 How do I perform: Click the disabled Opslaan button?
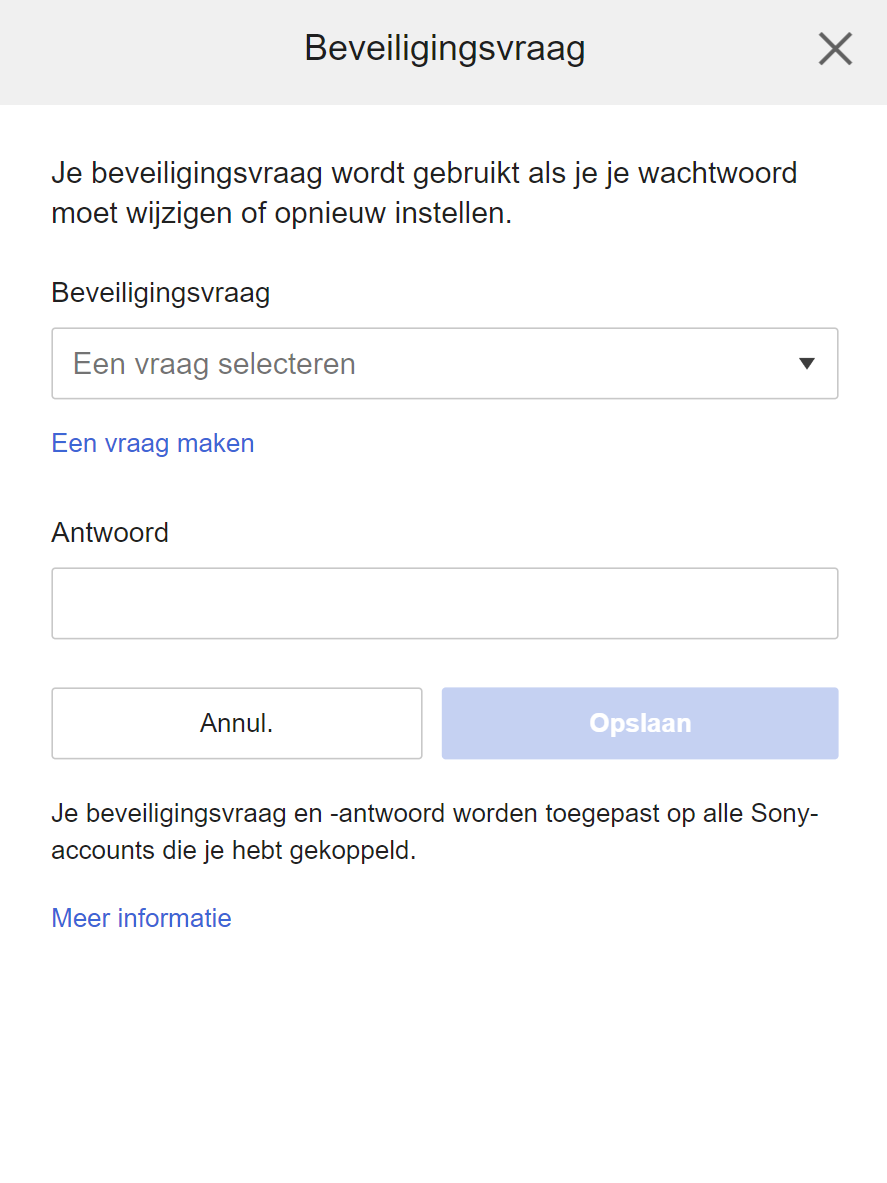click(639, 723)
